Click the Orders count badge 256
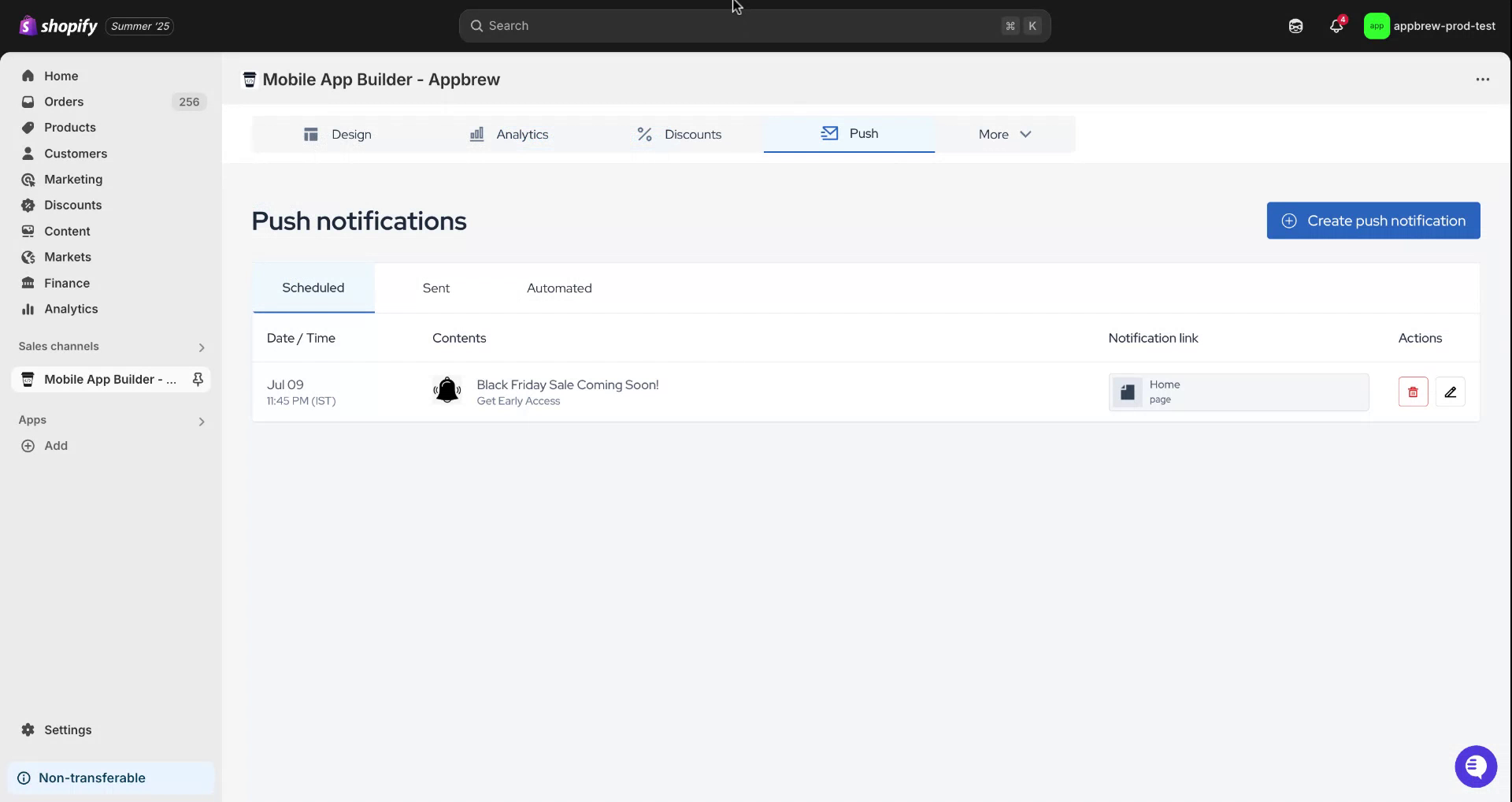Viewport: 1512px width, 802px height. click(189, 102)
